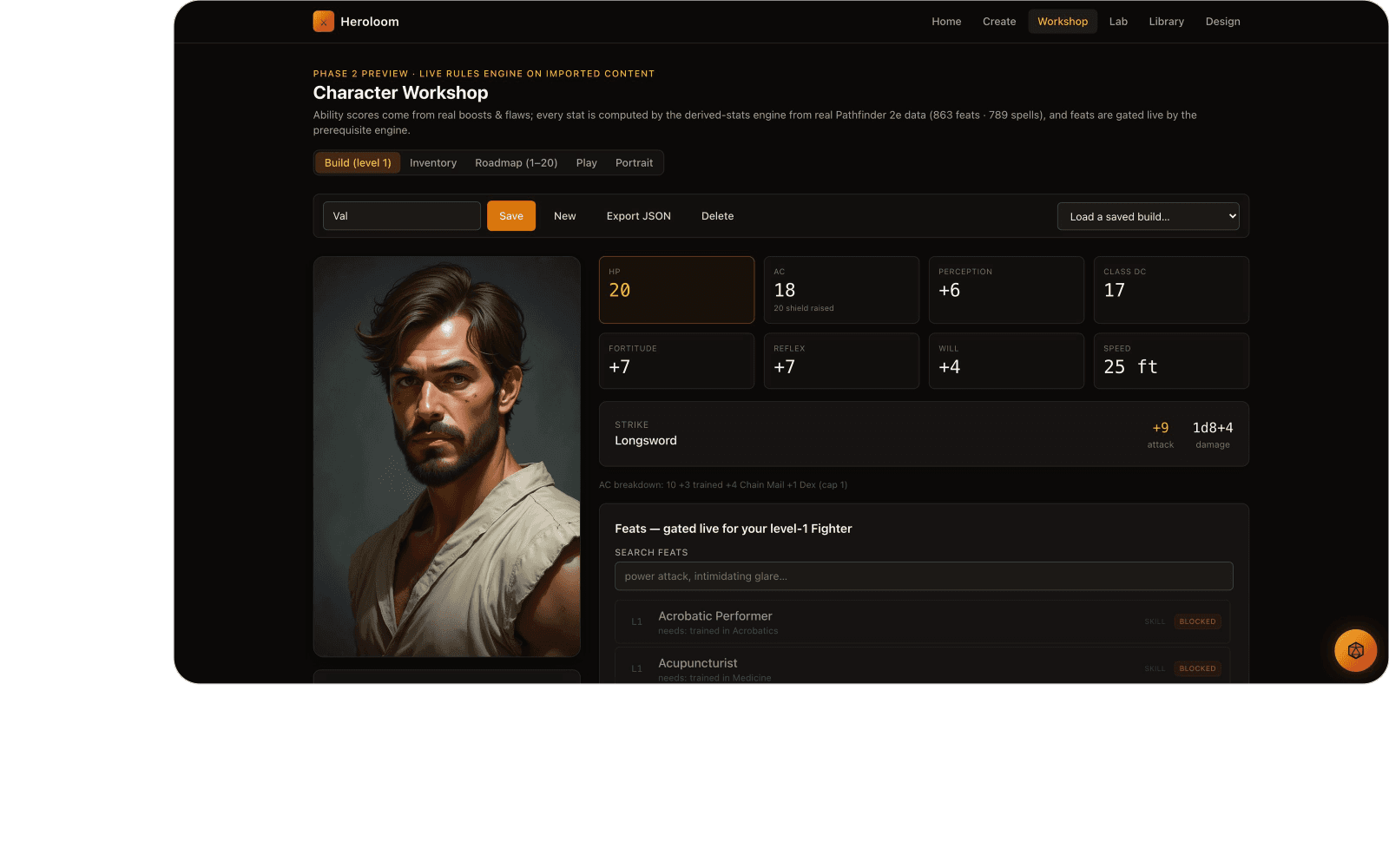Select the Workshop nav item
The height and width of the screenshot is (868, 1389).
click(x=1063, y=22)
